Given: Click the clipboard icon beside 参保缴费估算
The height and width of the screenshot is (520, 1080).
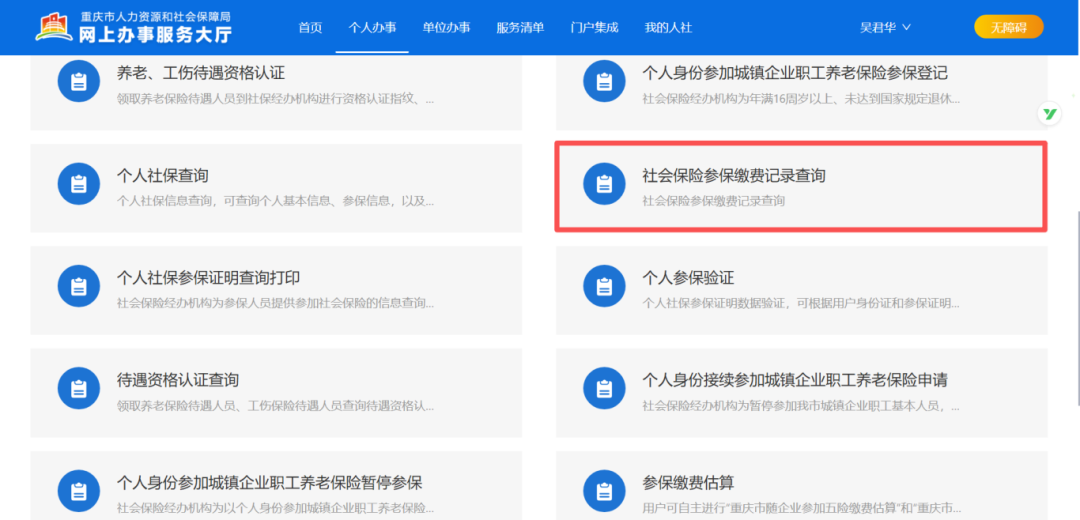Looking at the screenshot, I should pos(604,490).
